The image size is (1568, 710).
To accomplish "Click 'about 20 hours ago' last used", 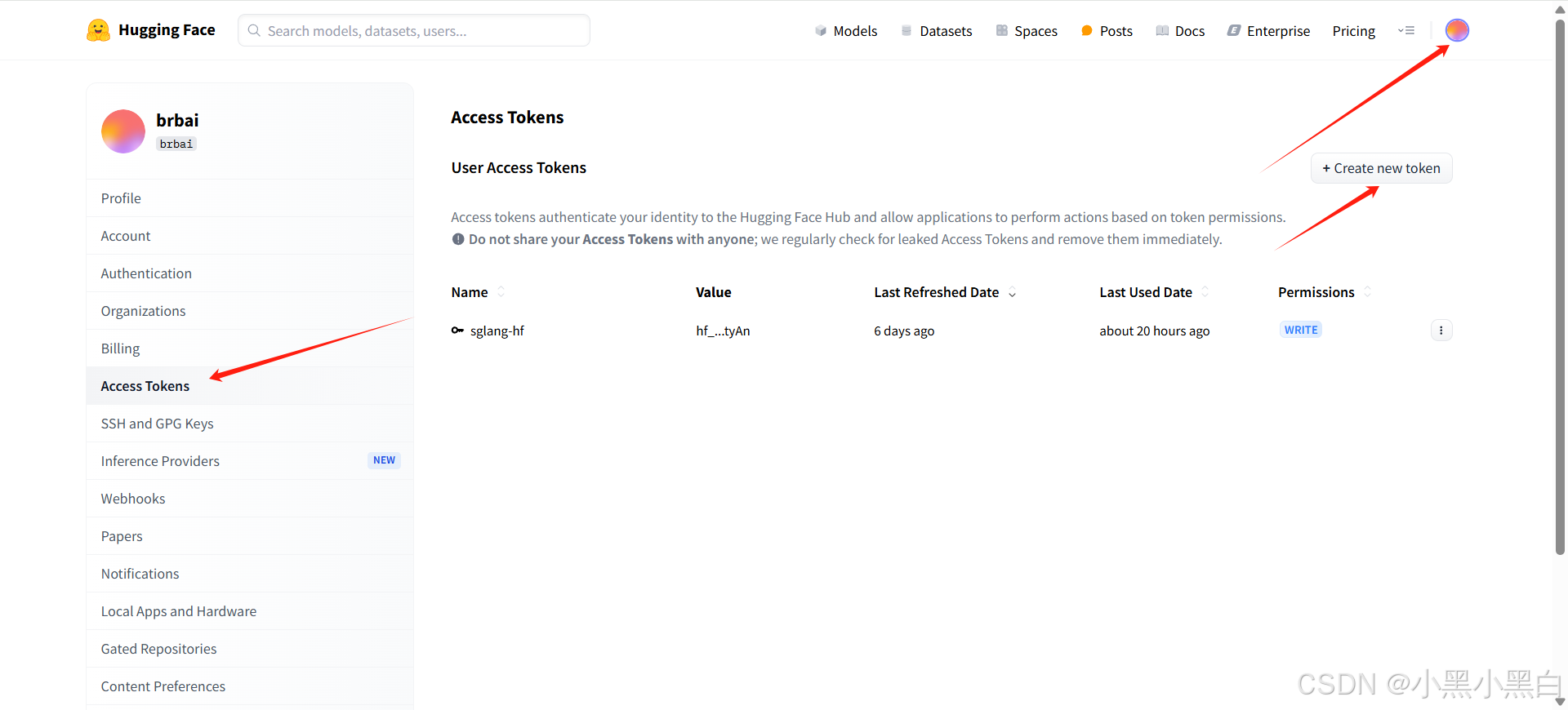I will pyautogui.click(x=1154, y=331).
